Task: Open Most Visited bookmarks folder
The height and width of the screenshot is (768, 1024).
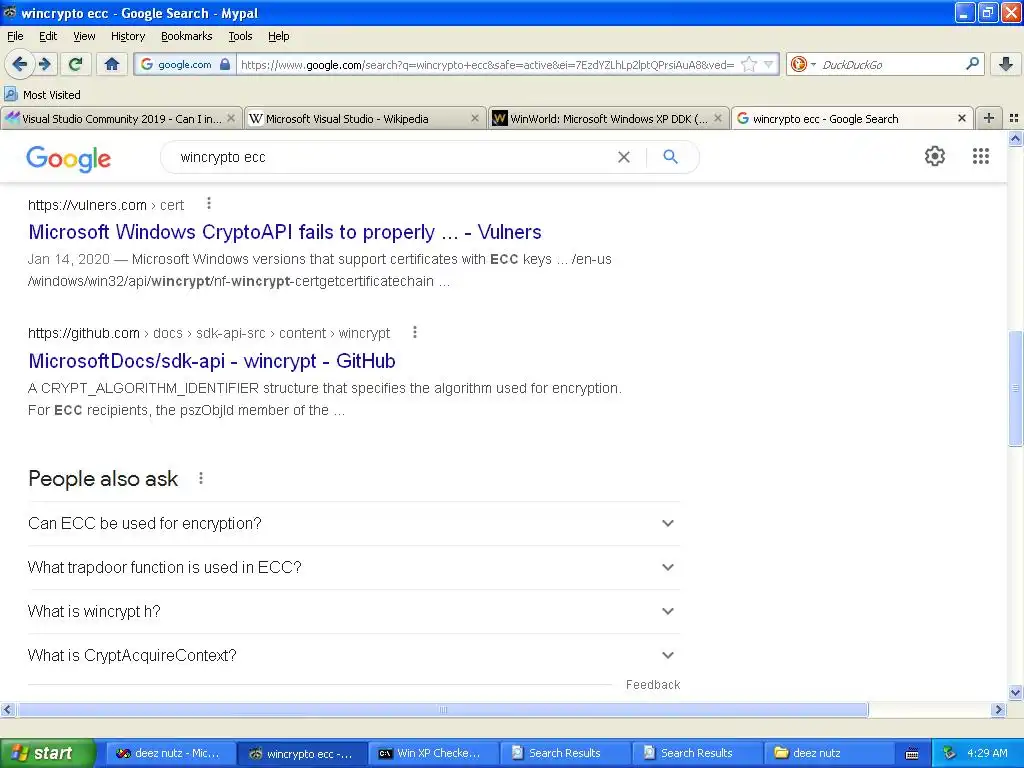Action: (43, 95)
